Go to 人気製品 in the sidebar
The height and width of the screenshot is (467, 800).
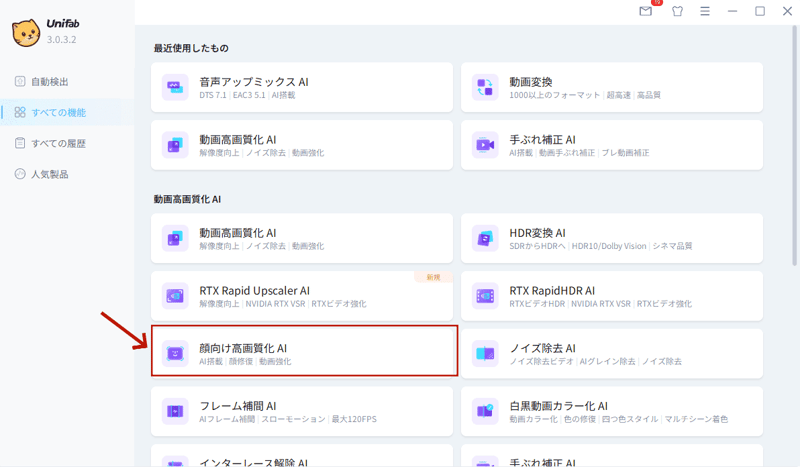[x=50, y=174]
